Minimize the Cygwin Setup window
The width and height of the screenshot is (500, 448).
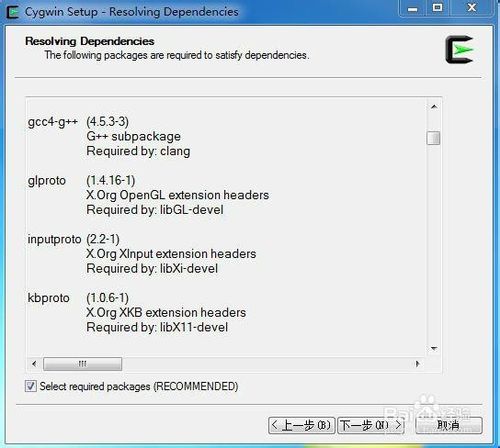(x=413, y=8)
